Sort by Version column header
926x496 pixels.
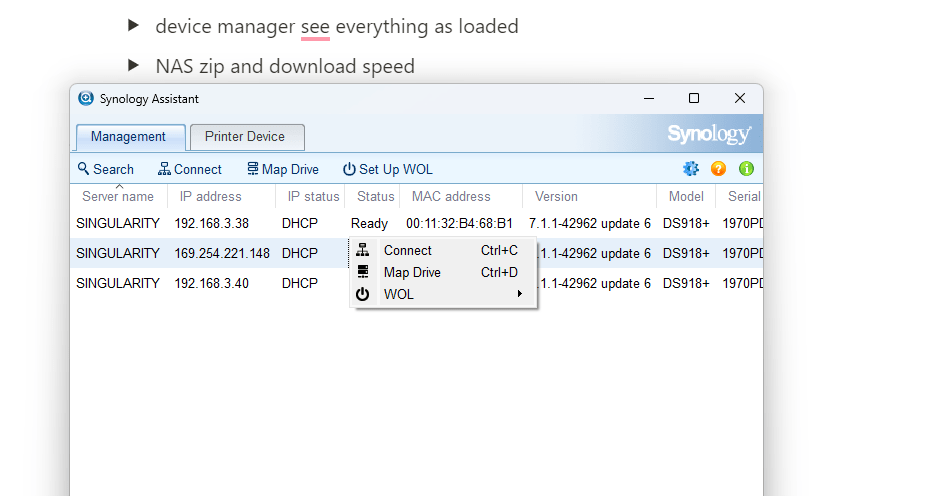point(589,197)
